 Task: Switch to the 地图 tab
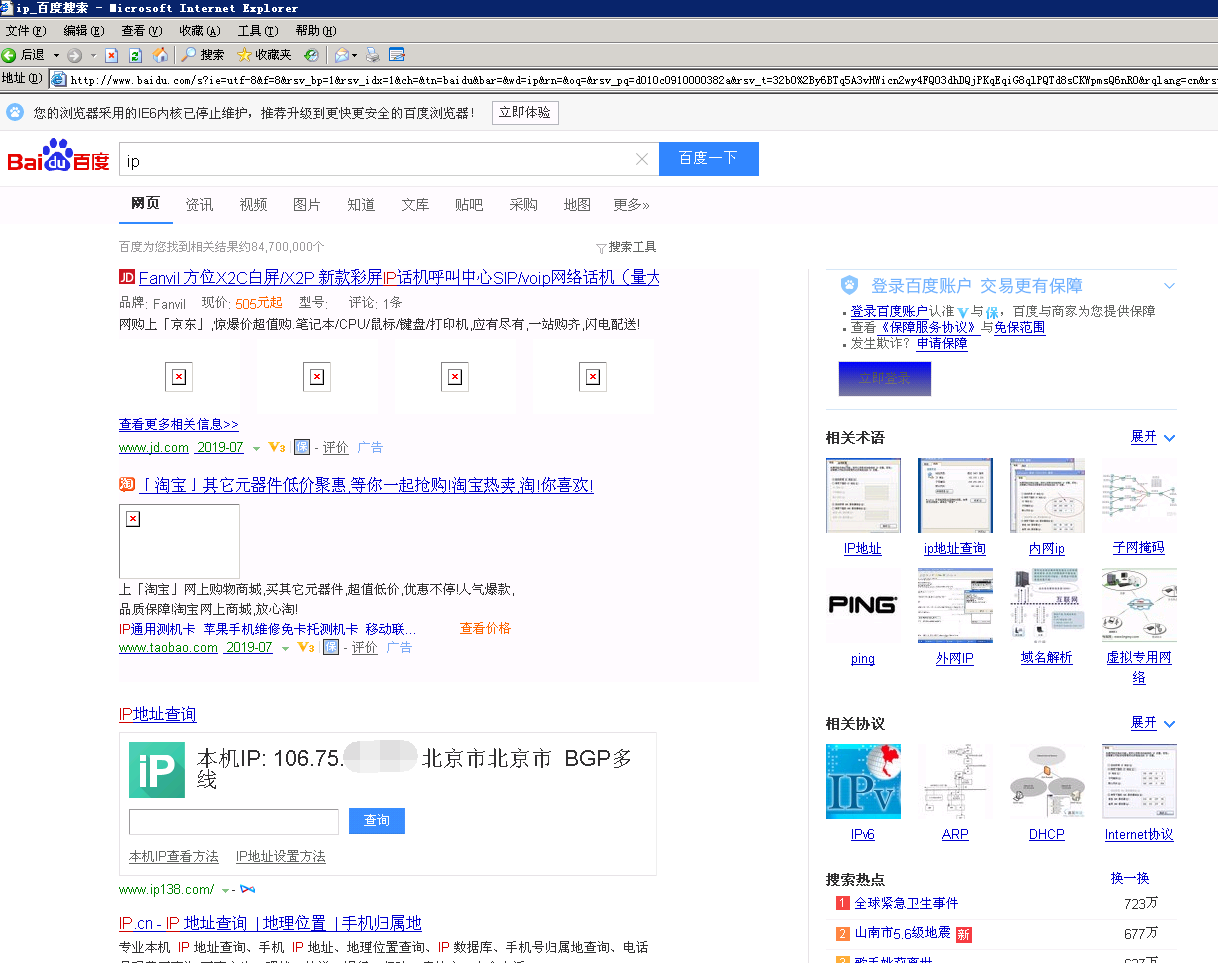[x=577, y=204]
